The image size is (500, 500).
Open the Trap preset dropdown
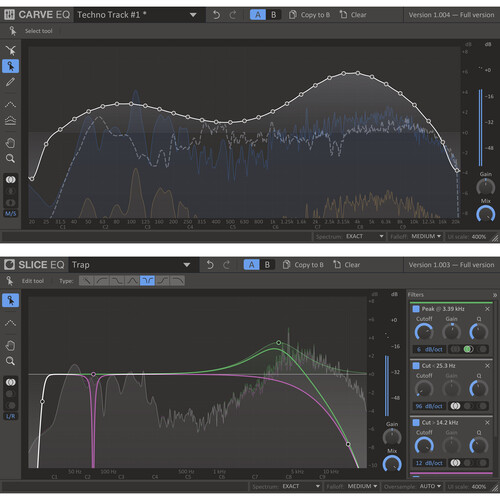coord(134,265)
